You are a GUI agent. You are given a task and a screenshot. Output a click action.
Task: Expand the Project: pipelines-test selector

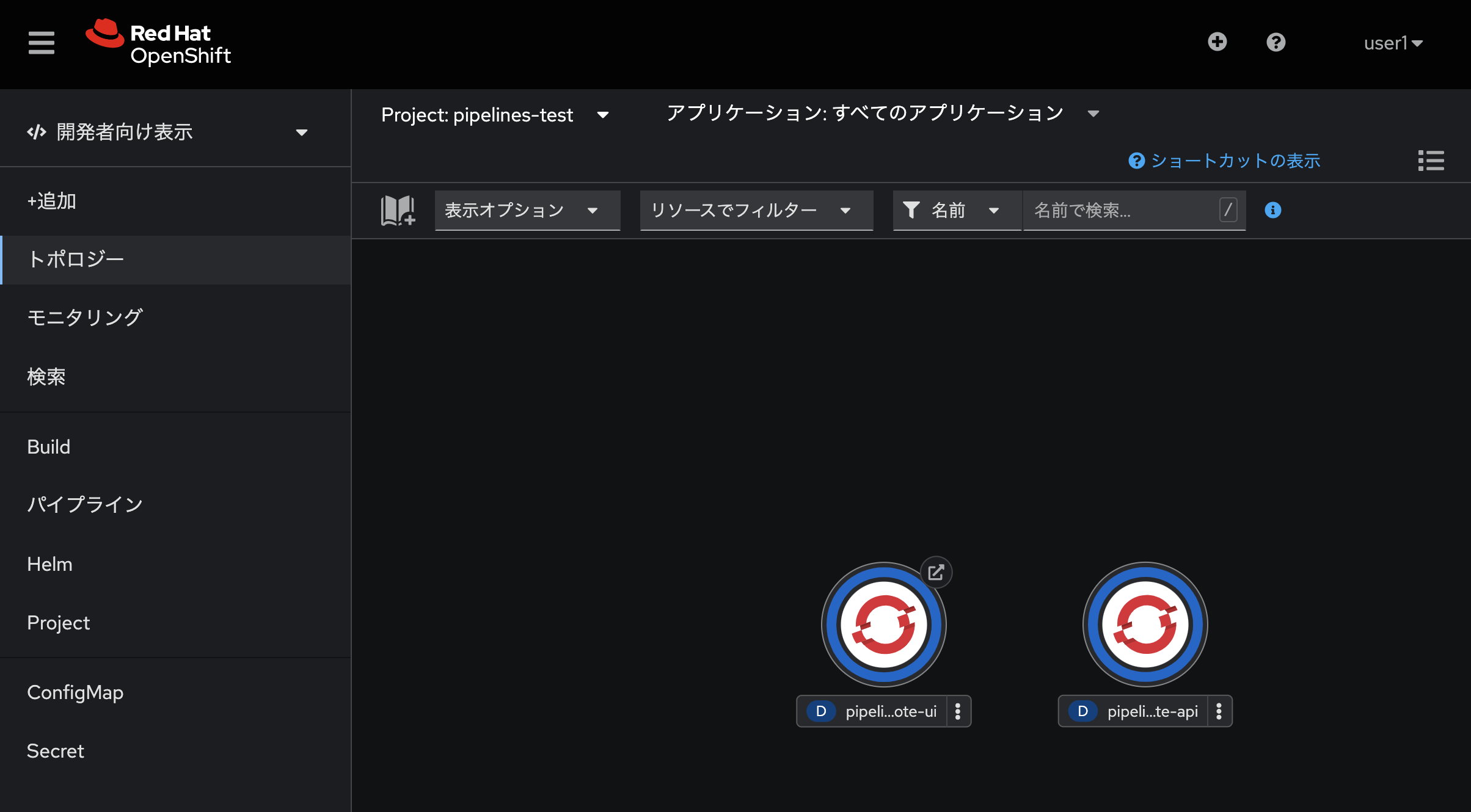click(495, 115)
